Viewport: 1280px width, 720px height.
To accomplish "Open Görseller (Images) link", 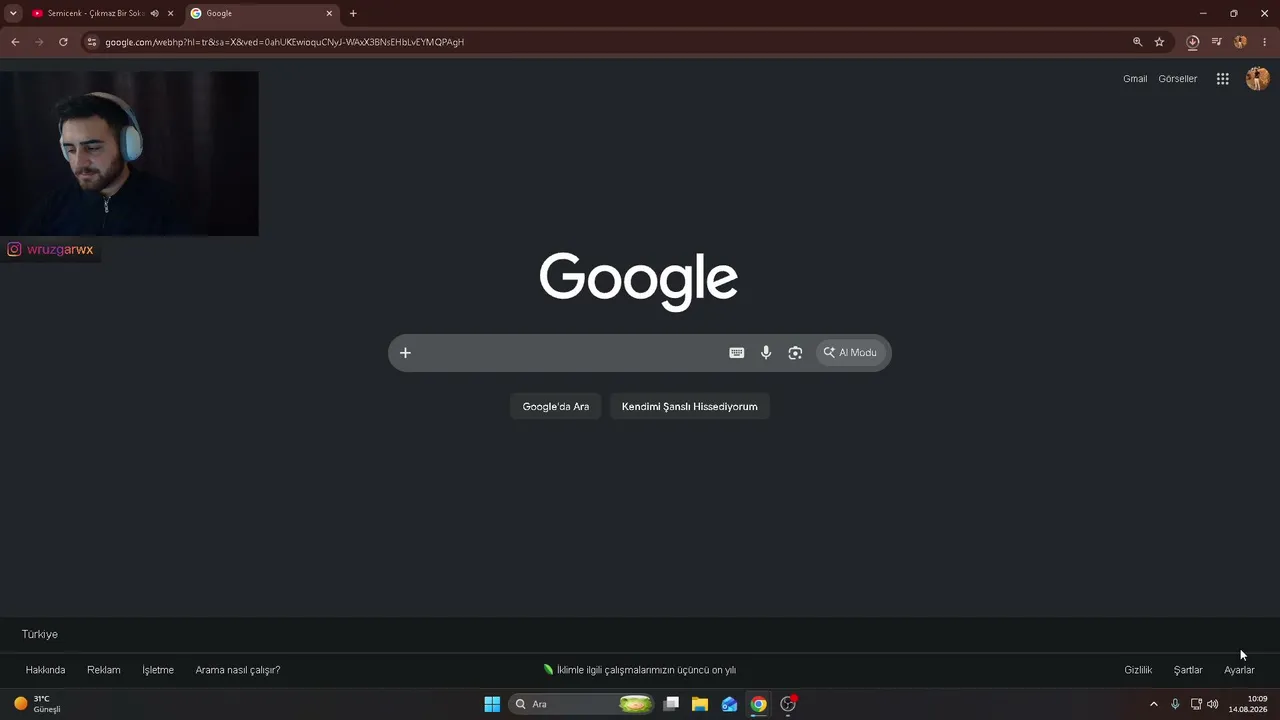I will [1177, 79].
